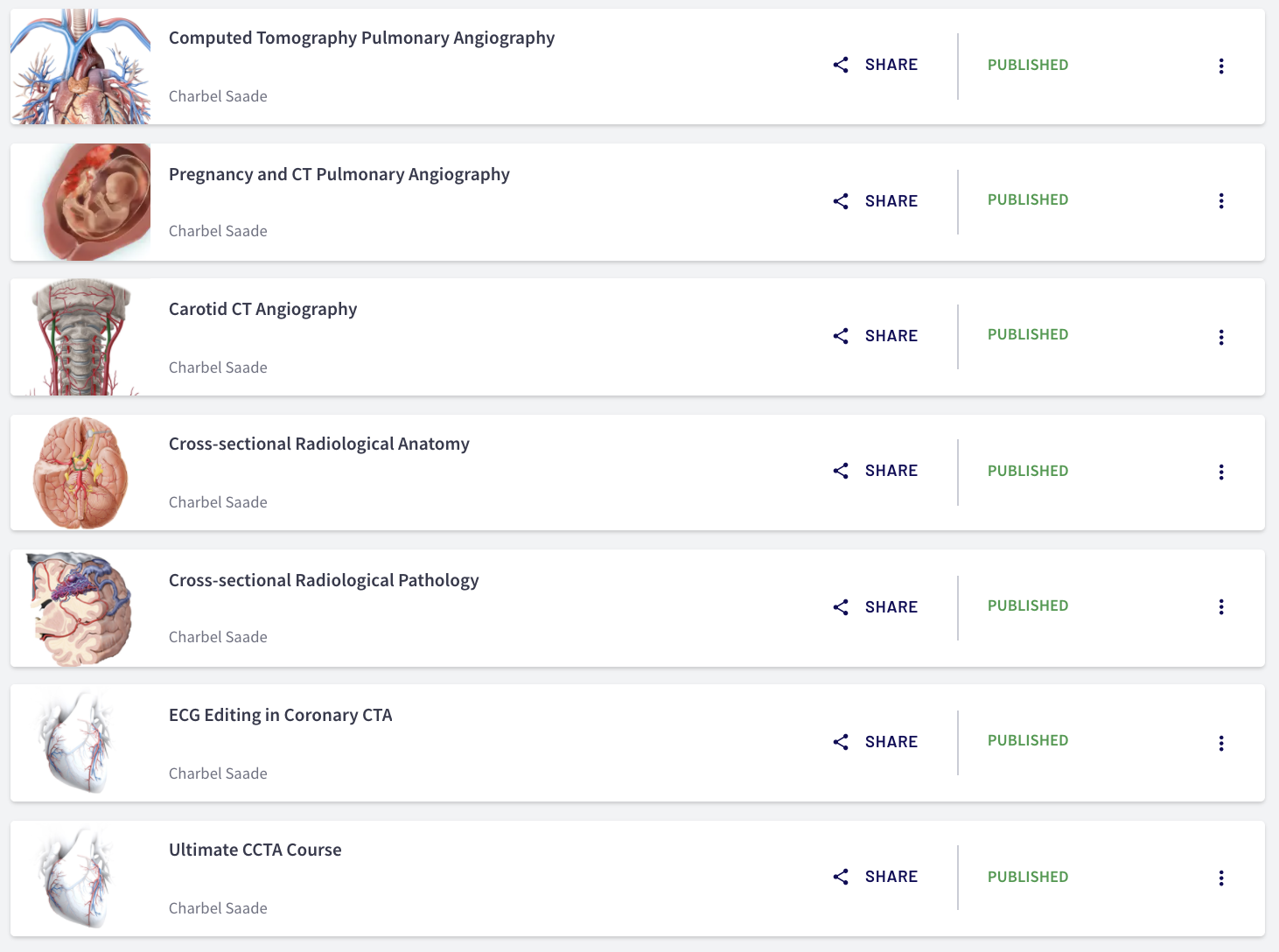Select the heart-lungs thumbnail of first course
The image size is (1279, 952).
[80, 66]
